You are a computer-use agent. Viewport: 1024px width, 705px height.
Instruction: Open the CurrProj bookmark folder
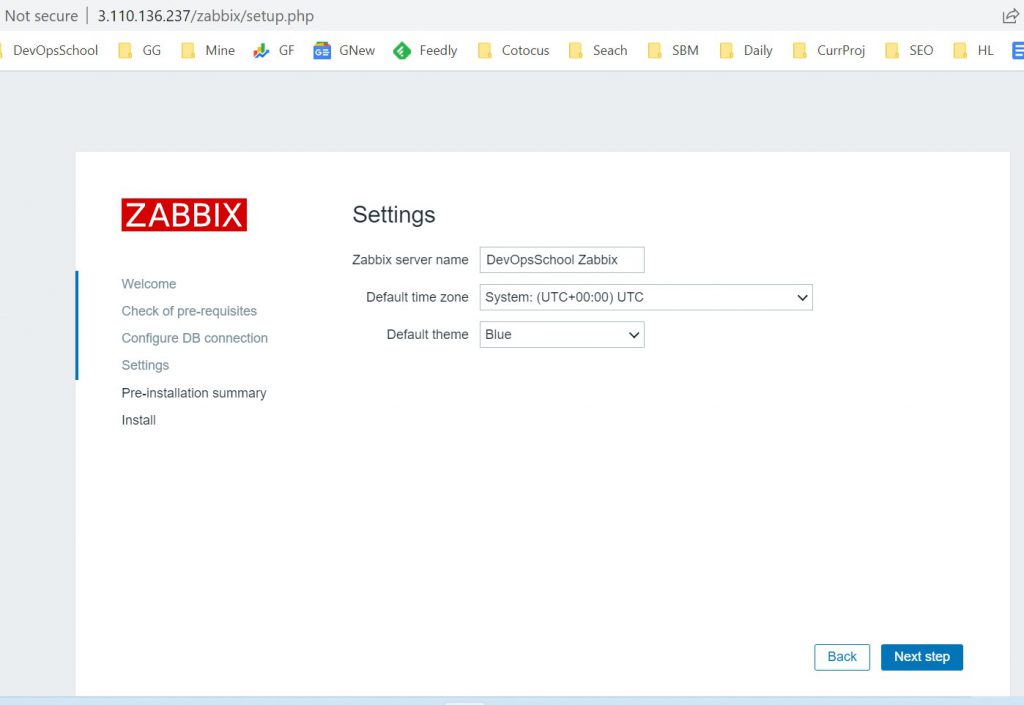[829, 50]
